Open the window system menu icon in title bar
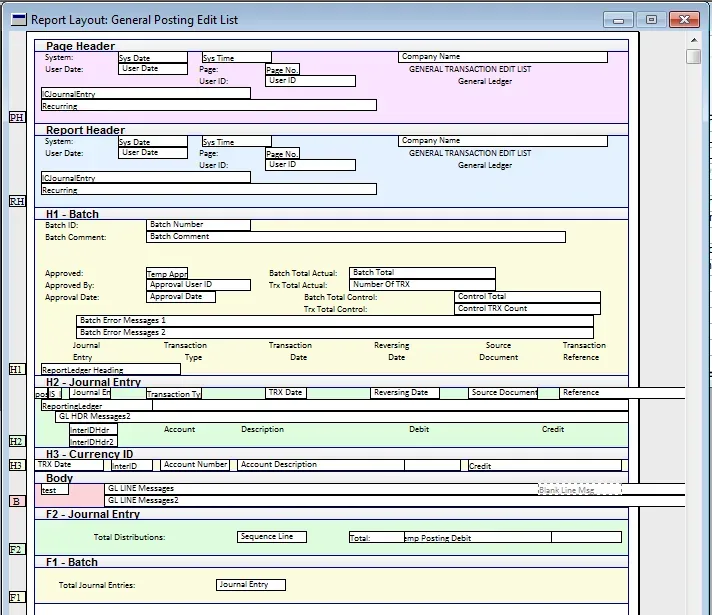 pos(17,19)
